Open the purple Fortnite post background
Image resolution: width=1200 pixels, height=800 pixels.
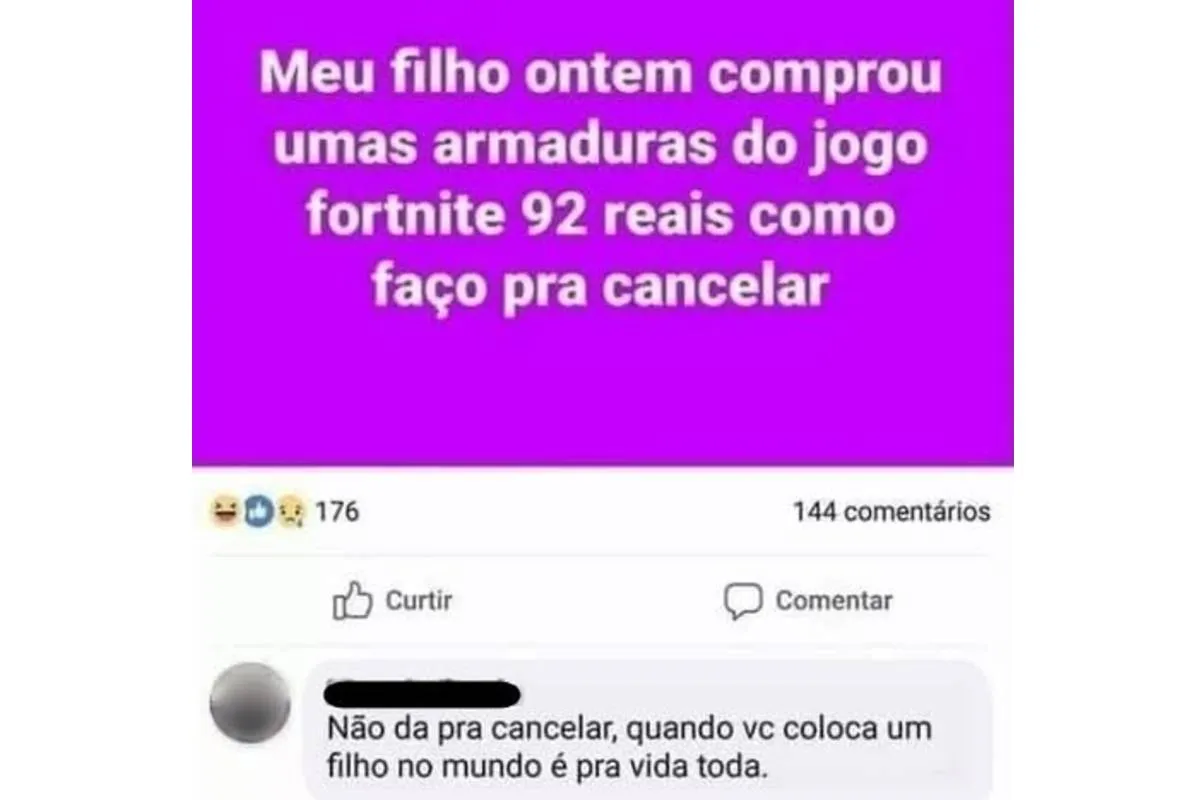coord(603,233)
